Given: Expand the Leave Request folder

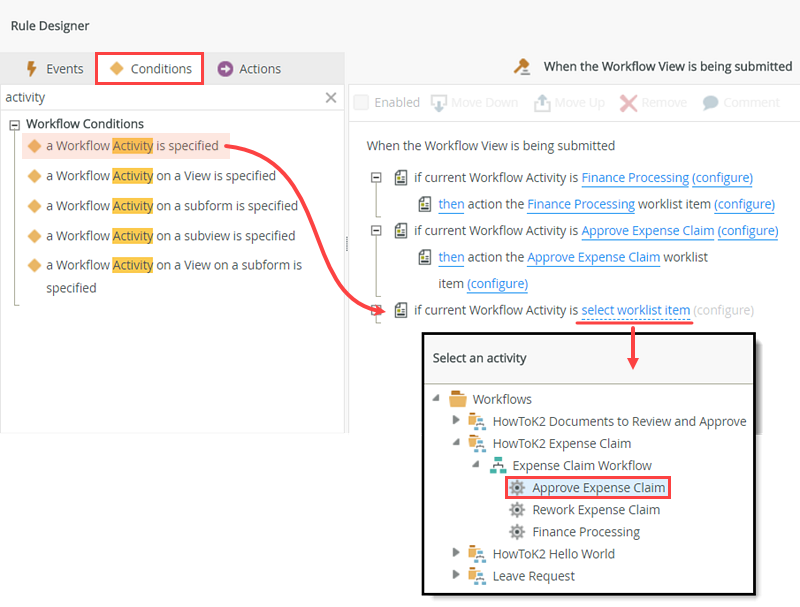Looking at the screenshot, I should click(458, 576).
